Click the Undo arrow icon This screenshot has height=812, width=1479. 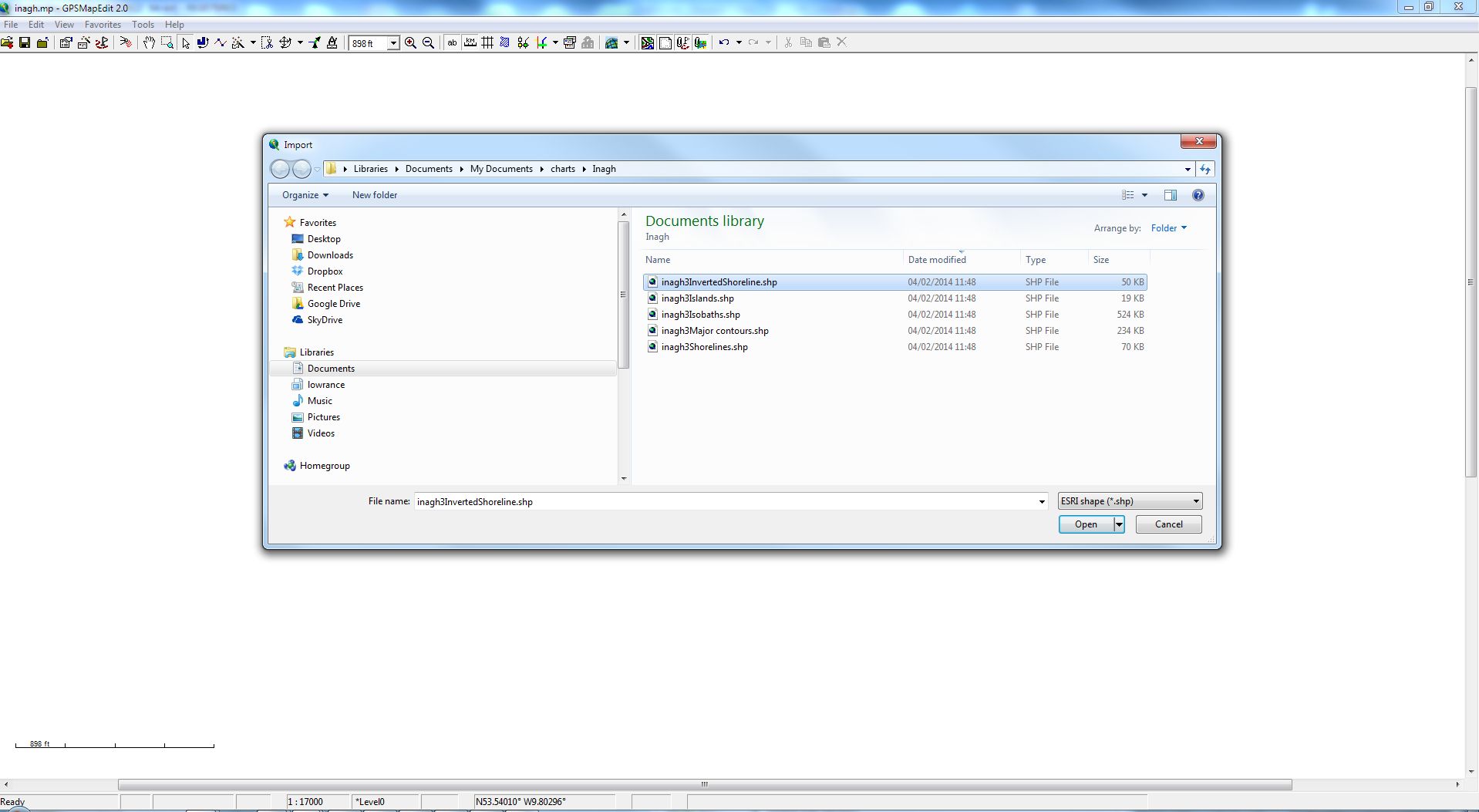723,42
